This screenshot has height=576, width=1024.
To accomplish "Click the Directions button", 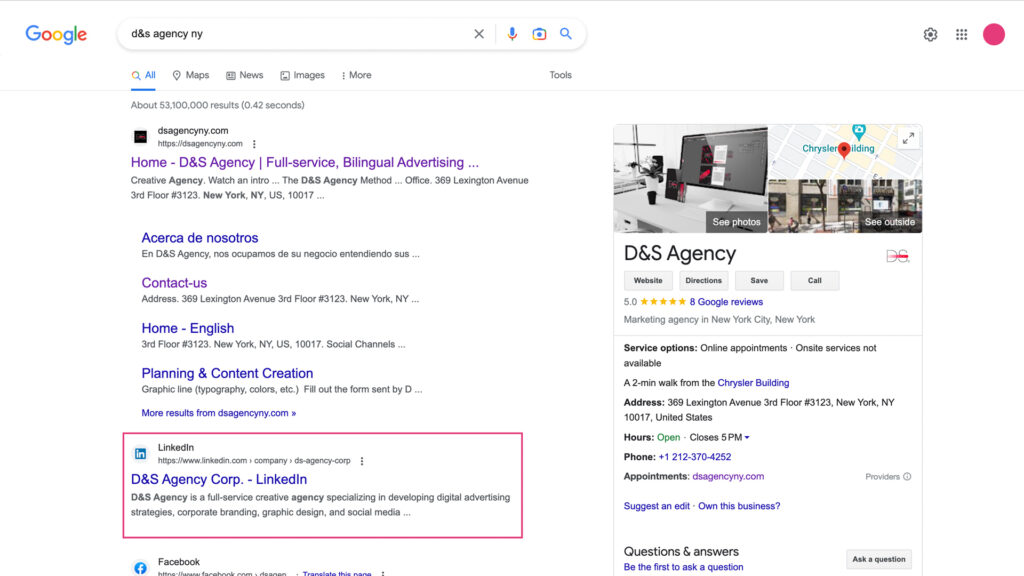I will point(703,281).
